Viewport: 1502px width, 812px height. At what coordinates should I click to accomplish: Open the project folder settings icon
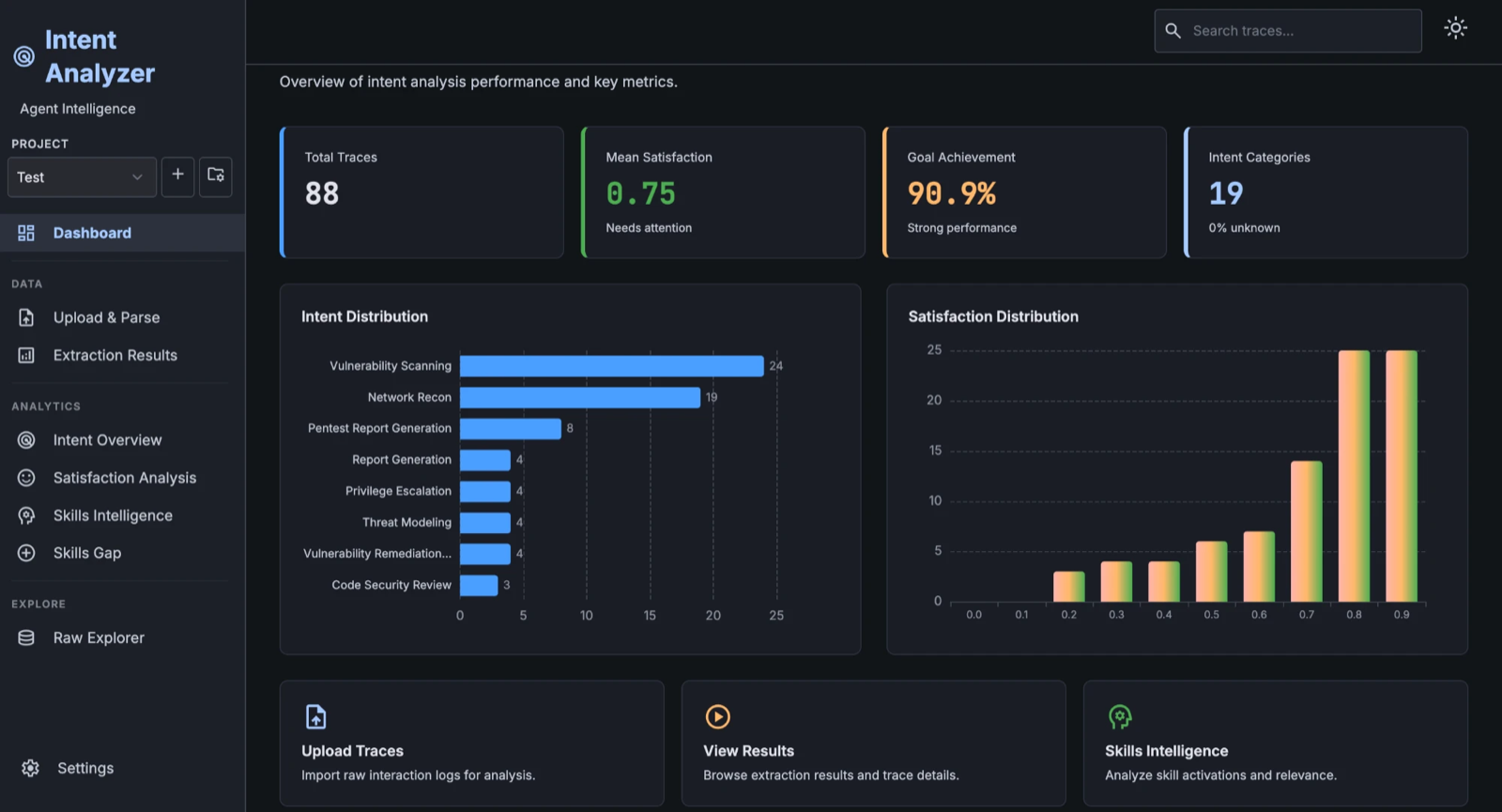click(x=216, y=176)
